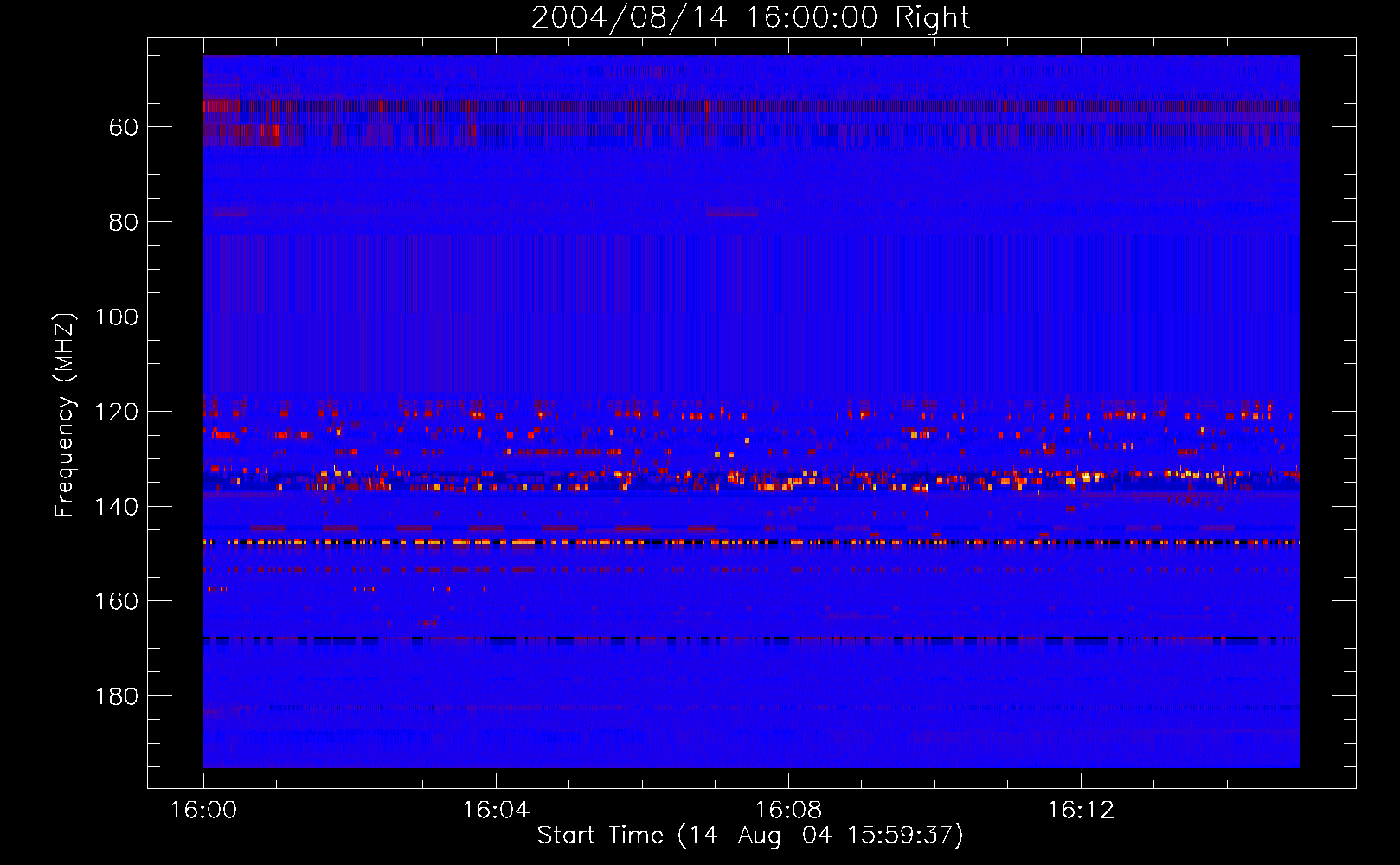Click the spectrogram data plot area
Screen dimensions: 1400x865
751,412
